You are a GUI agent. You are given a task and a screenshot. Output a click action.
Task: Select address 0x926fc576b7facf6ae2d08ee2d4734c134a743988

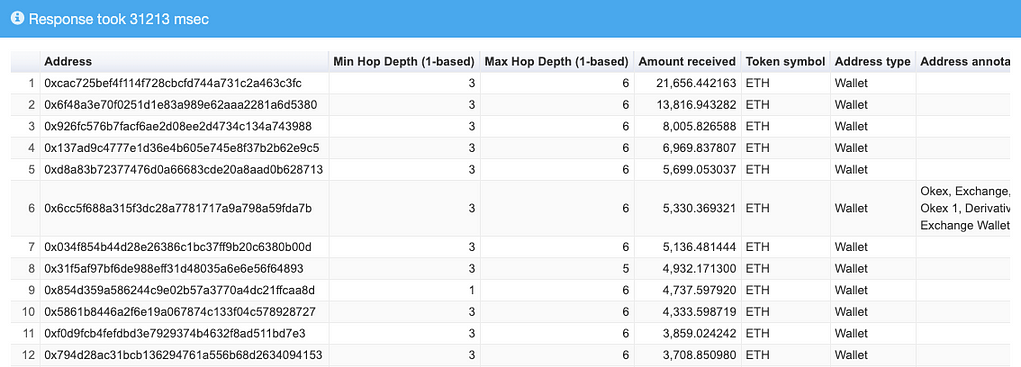click(178, 126)
